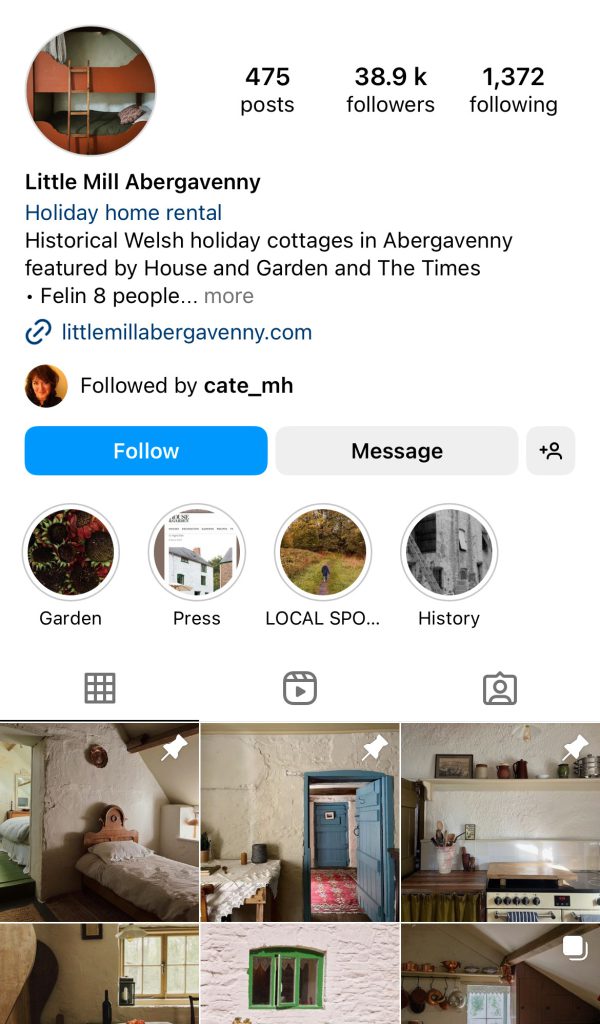View the History highlight circle

(x=449, y=552)
